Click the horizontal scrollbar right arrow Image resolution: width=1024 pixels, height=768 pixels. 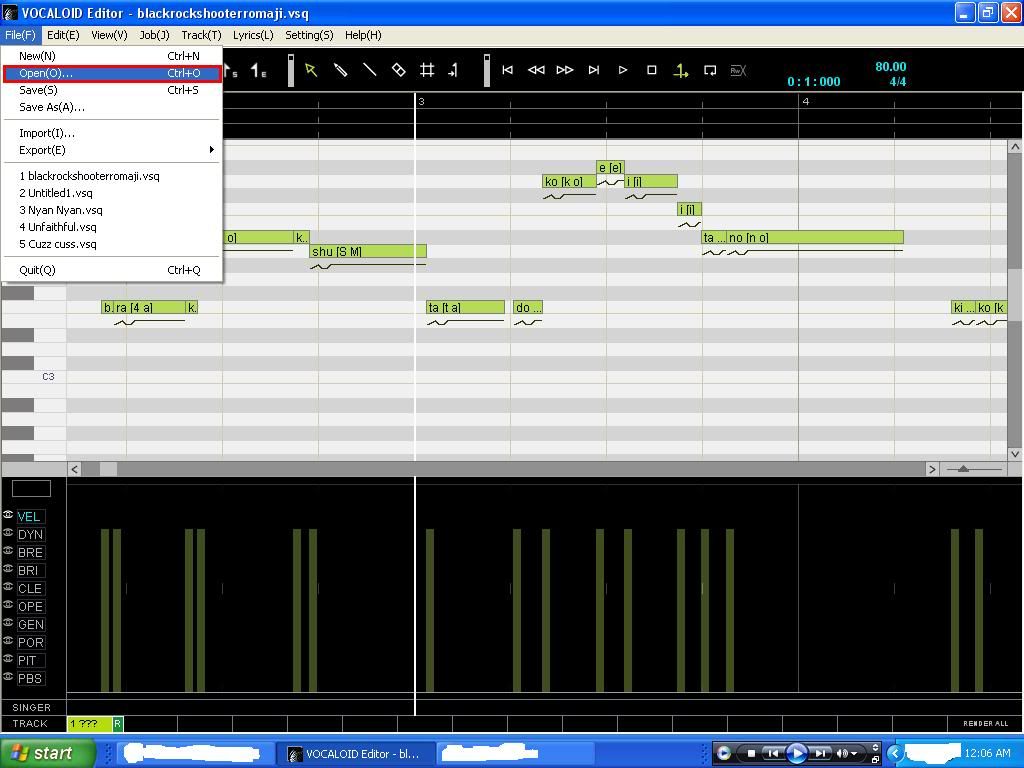[x=932, y=469]
